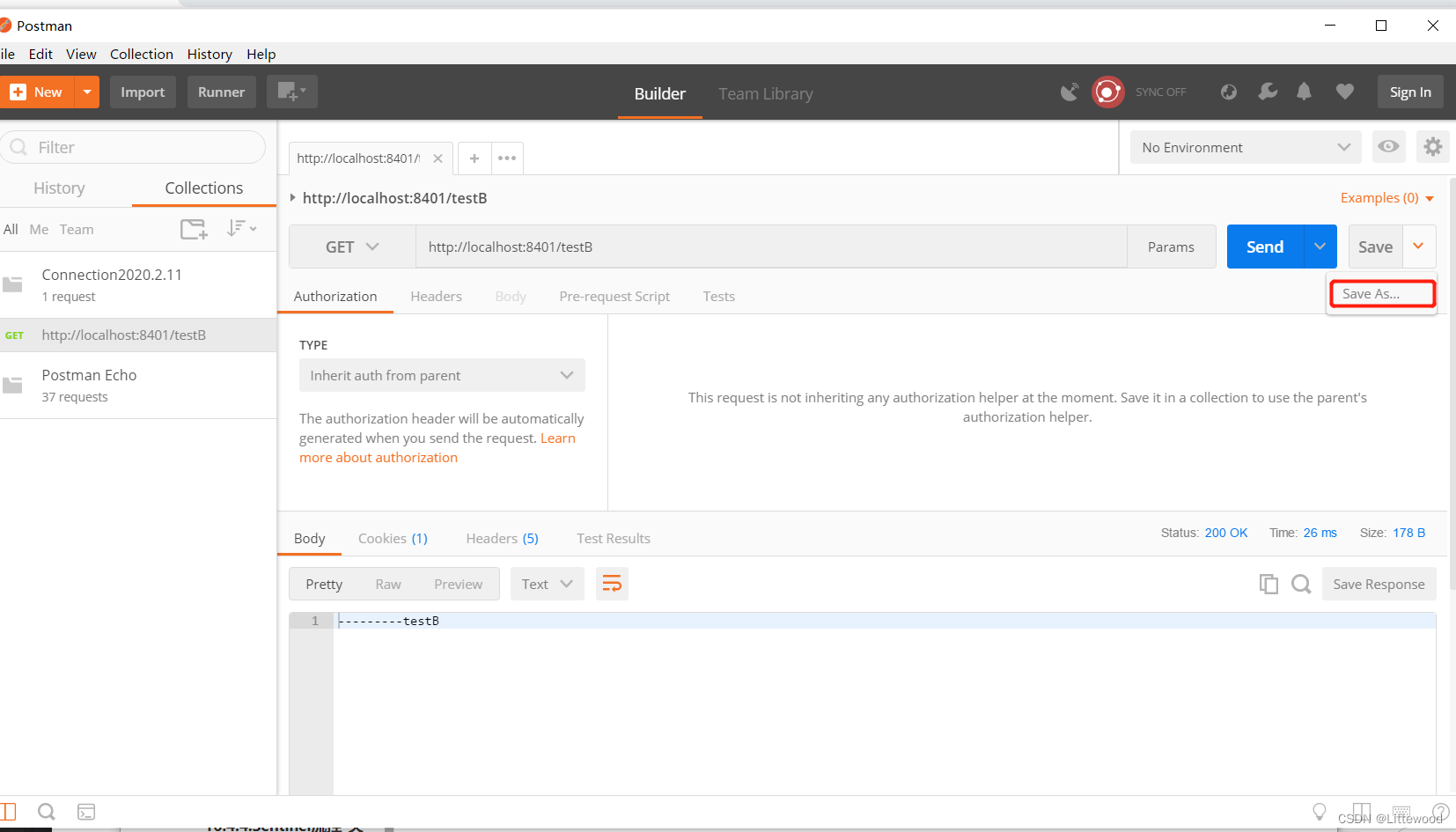Open the notifications bell icon

tap(1305, 92)
